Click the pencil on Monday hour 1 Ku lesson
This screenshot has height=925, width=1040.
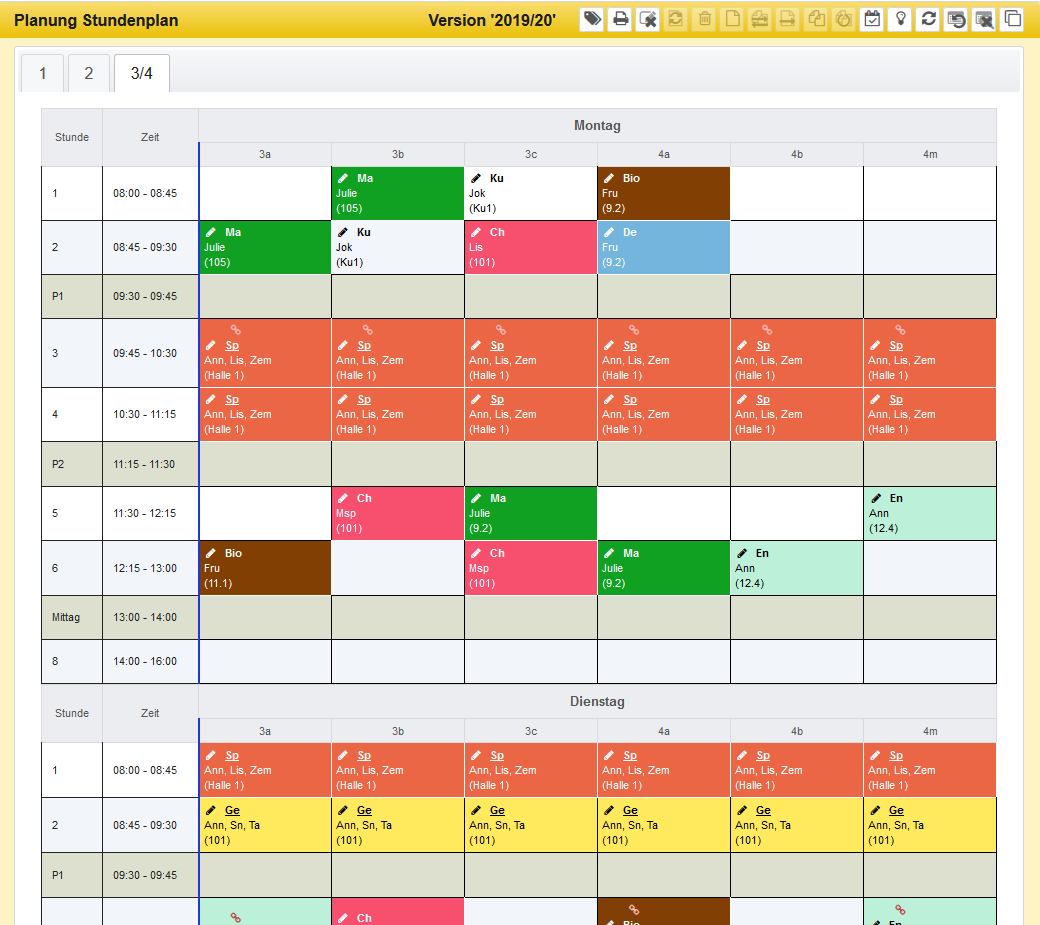coord(476,178)
